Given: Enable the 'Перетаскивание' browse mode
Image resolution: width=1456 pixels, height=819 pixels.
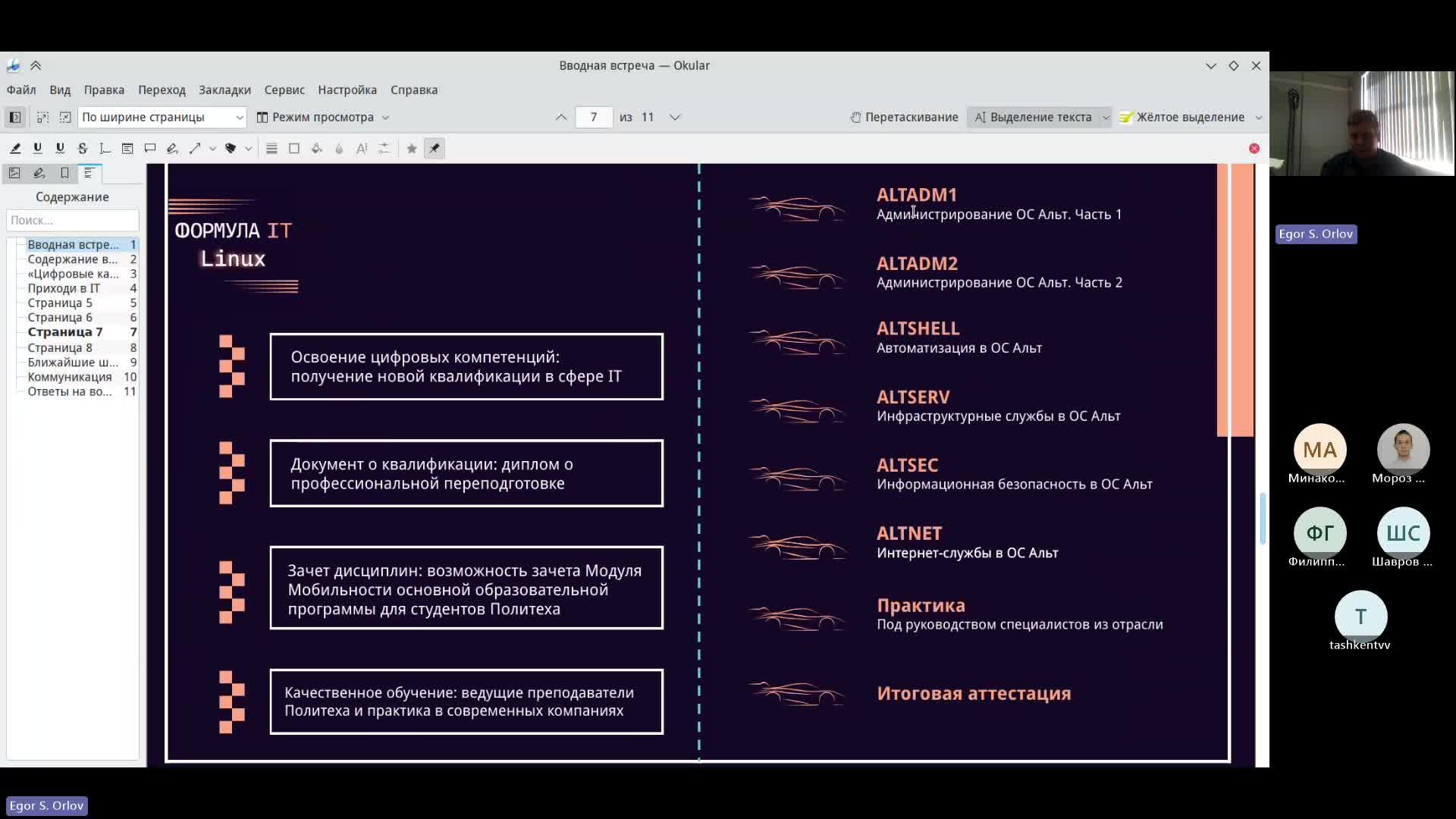Looking at the screenshot, I should click(904, 118).
